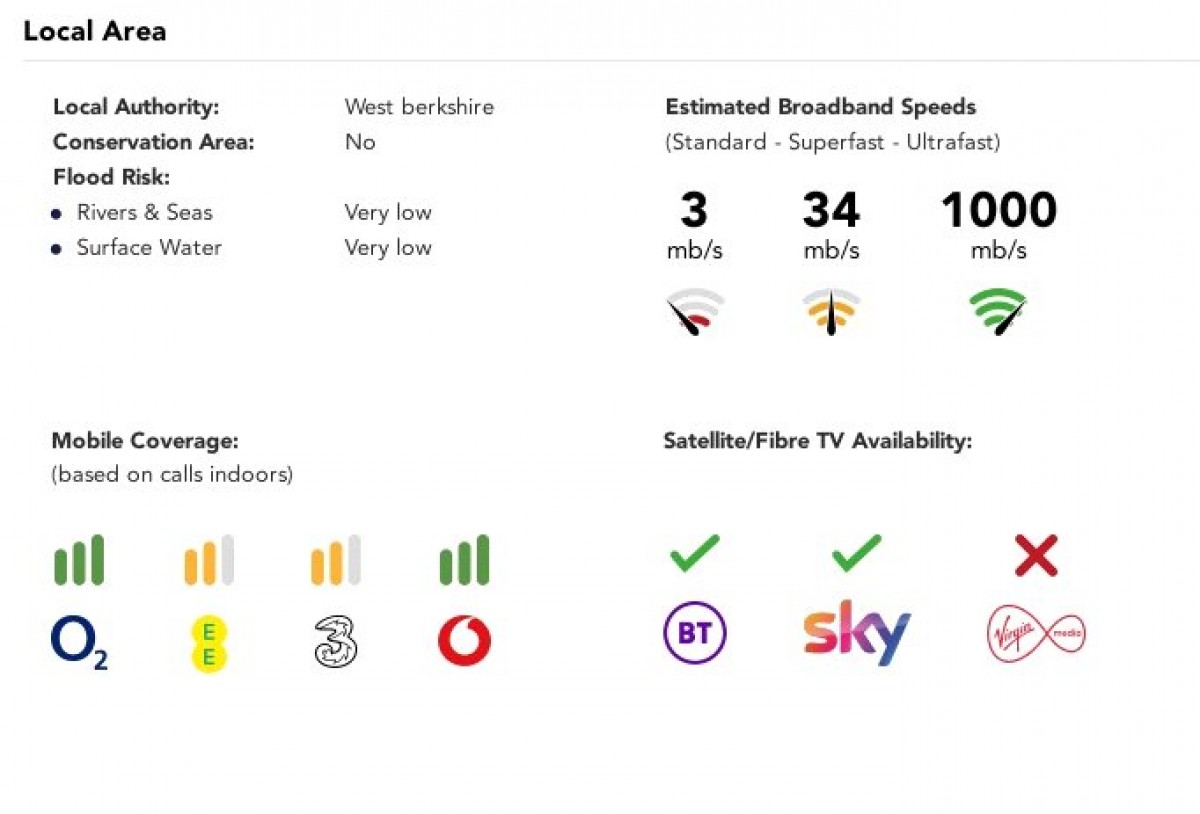Click the red standard speed gauge icon

coord(695,312)
